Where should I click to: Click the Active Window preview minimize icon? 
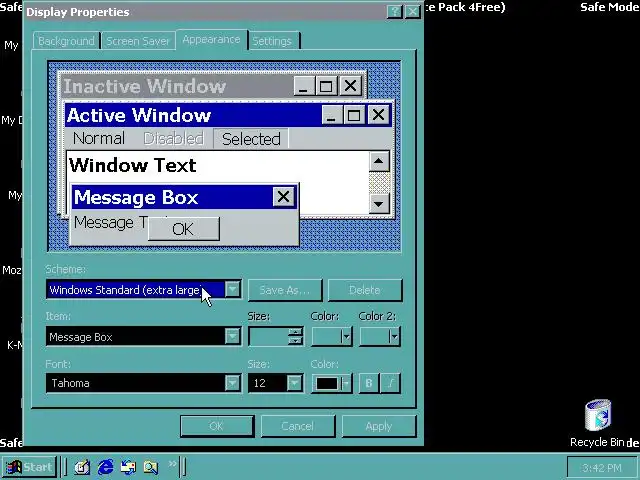coord(332,115)
